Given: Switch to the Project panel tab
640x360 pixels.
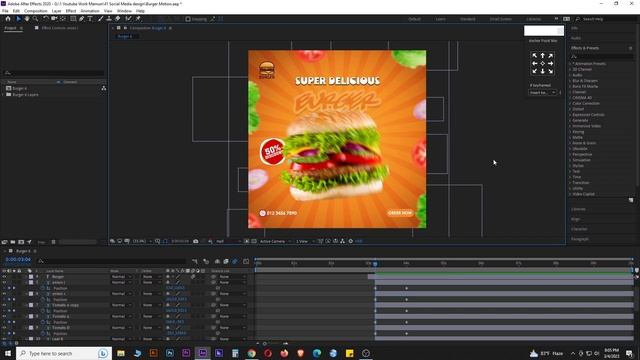Looking at the screenshot, I should 11,28.
